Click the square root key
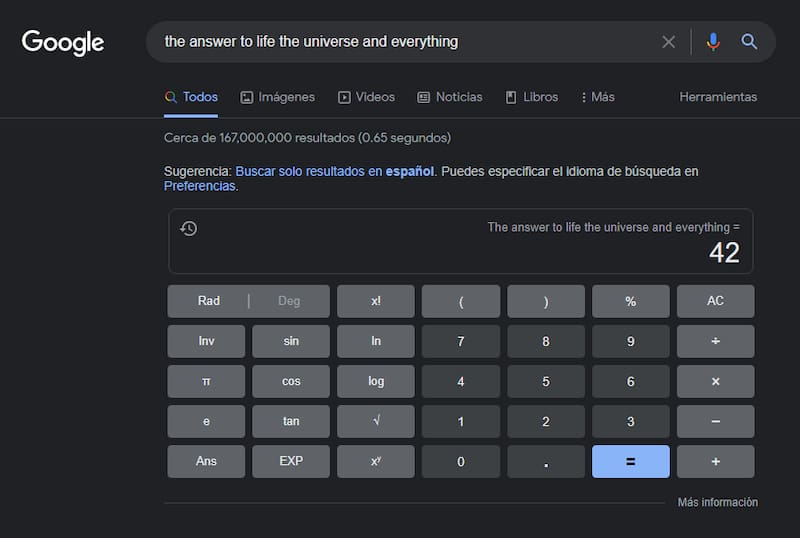Image resolution: width=800 pixels, height=538 pixels. pyautogui.click(x=376, y=422)
